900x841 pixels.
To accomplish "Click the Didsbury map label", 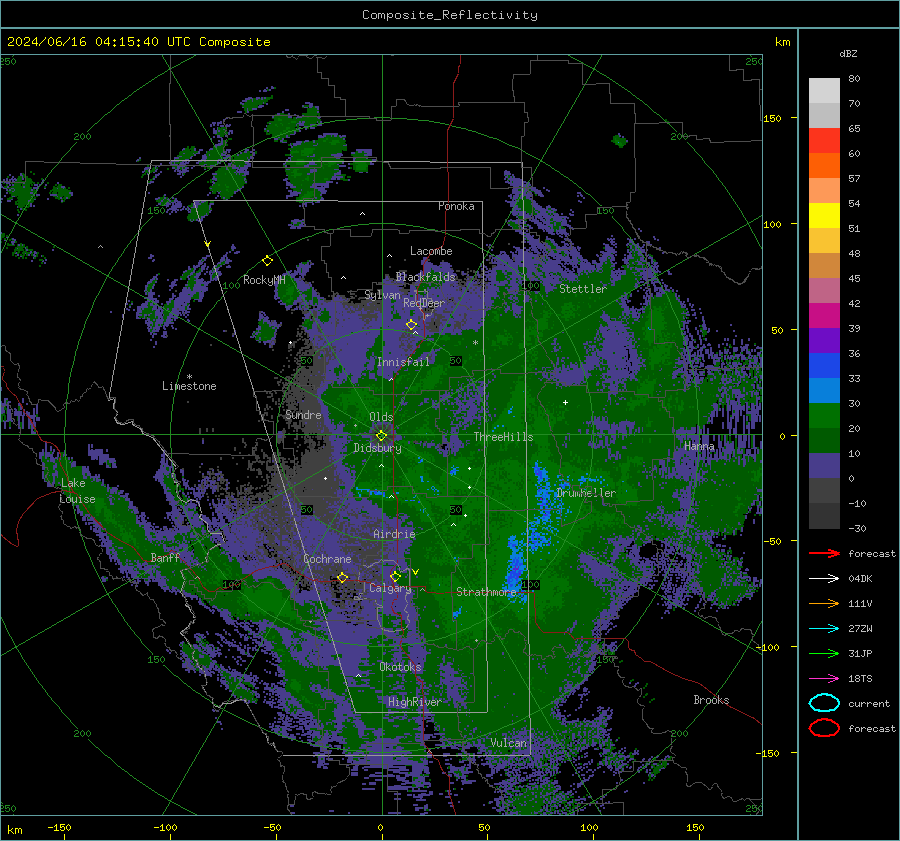I will pos(378,448).
